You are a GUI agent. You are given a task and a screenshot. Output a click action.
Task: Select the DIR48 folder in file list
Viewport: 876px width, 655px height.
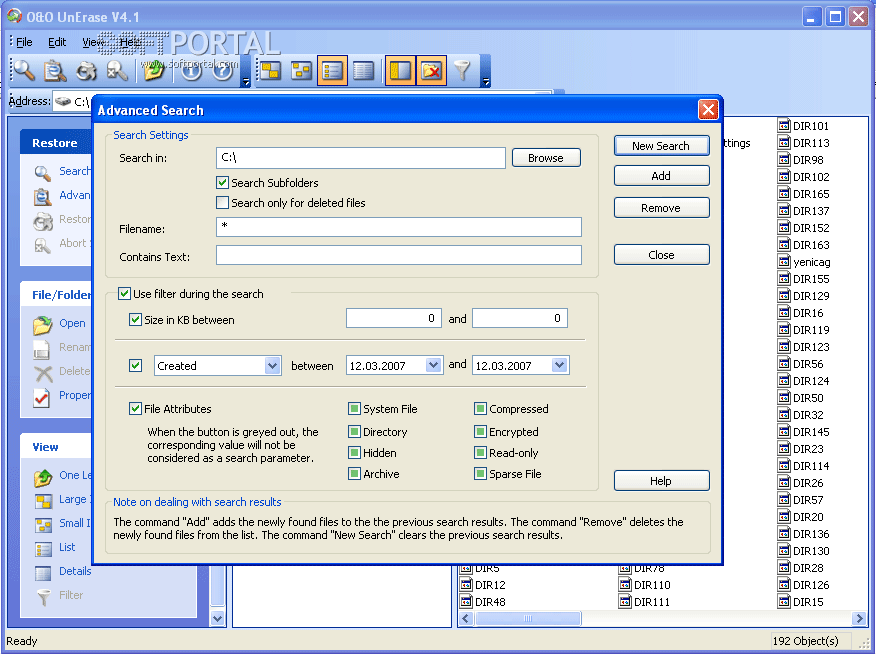482,602
